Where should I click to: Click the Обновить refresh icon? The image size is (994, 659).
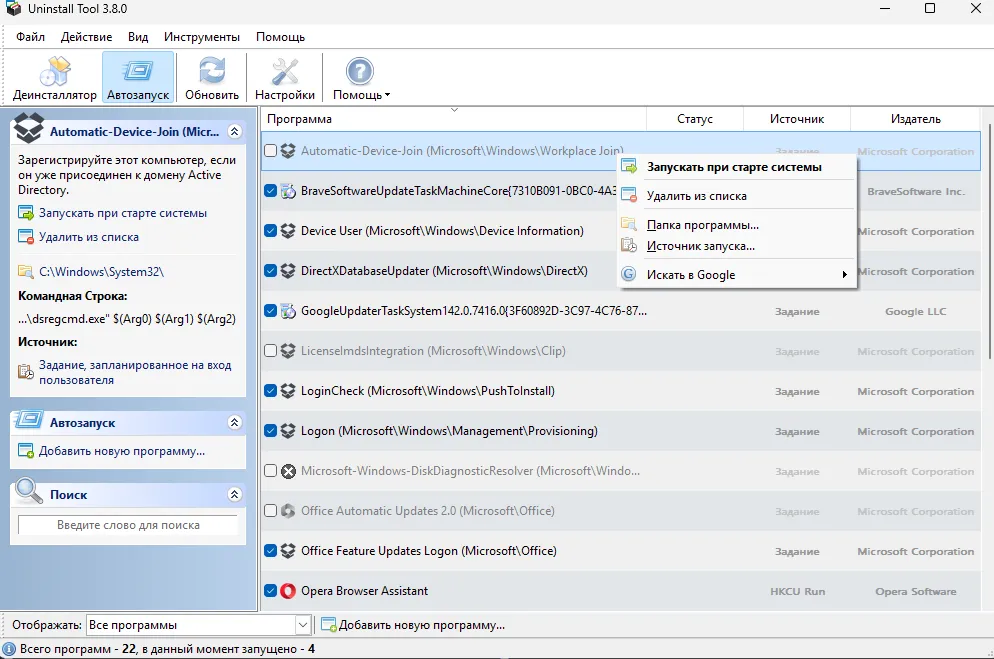pyautogui.click(x=212, y=73)
